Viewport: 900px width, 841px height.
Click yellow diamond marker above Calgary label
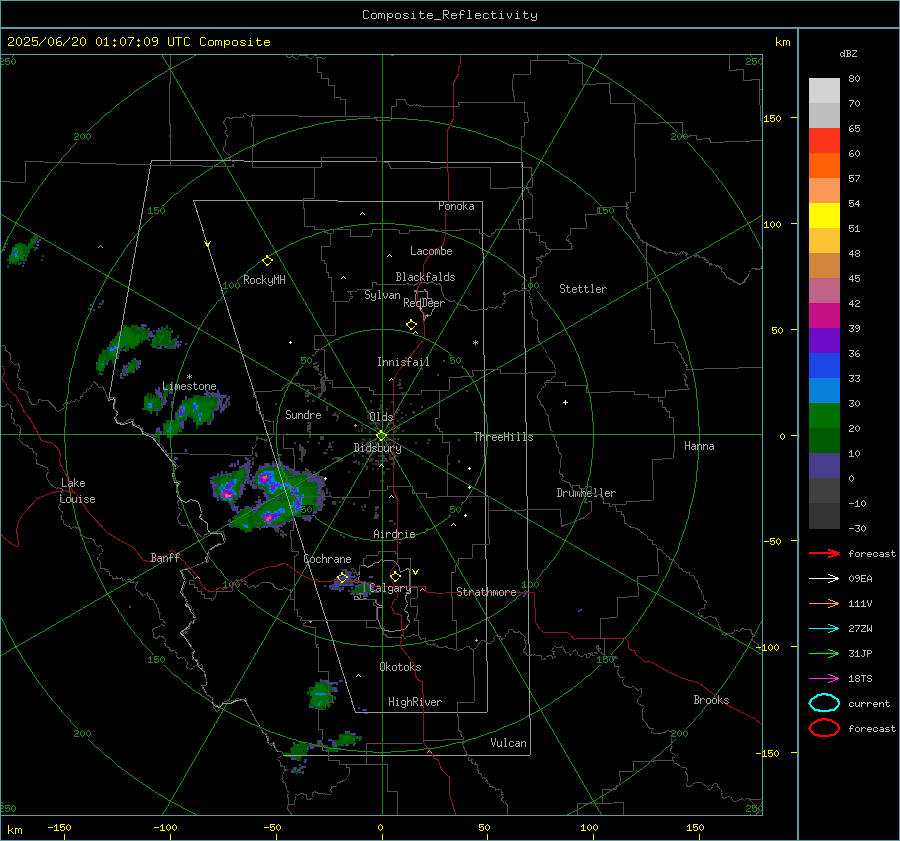point(395,576)
